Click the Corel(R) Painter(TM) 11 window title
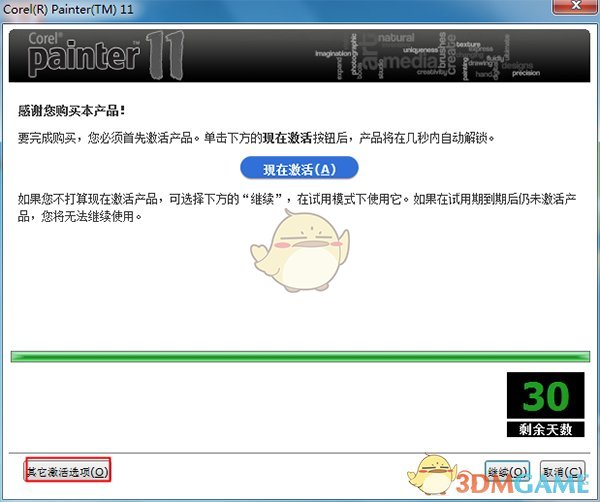Viewport: 600px width, 502px height. pyautogui.click(x=68, y=9)
